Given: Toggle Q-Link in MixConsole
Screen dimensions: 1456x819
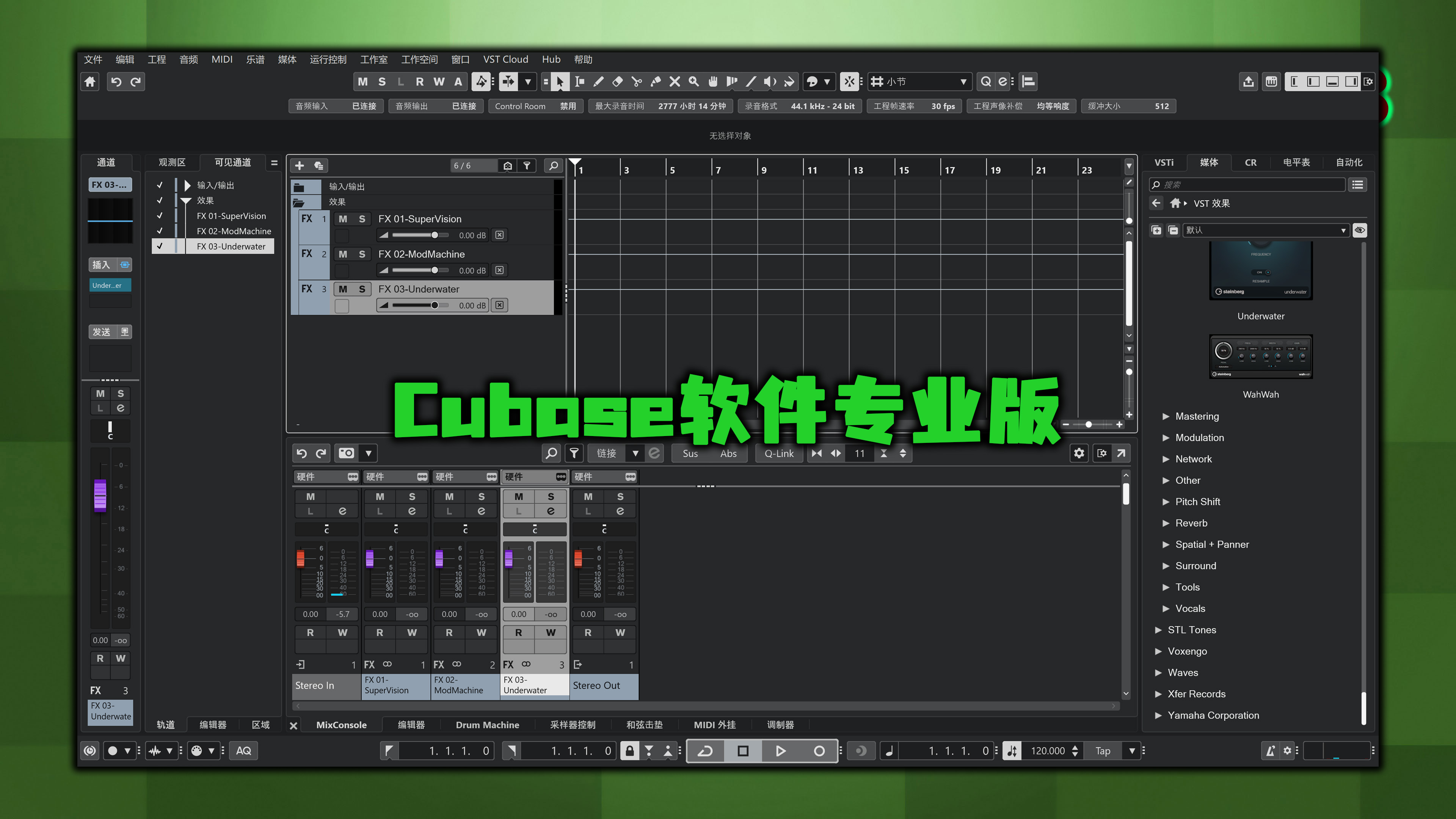Looking at the screenshot, I should tap(779, 453).
